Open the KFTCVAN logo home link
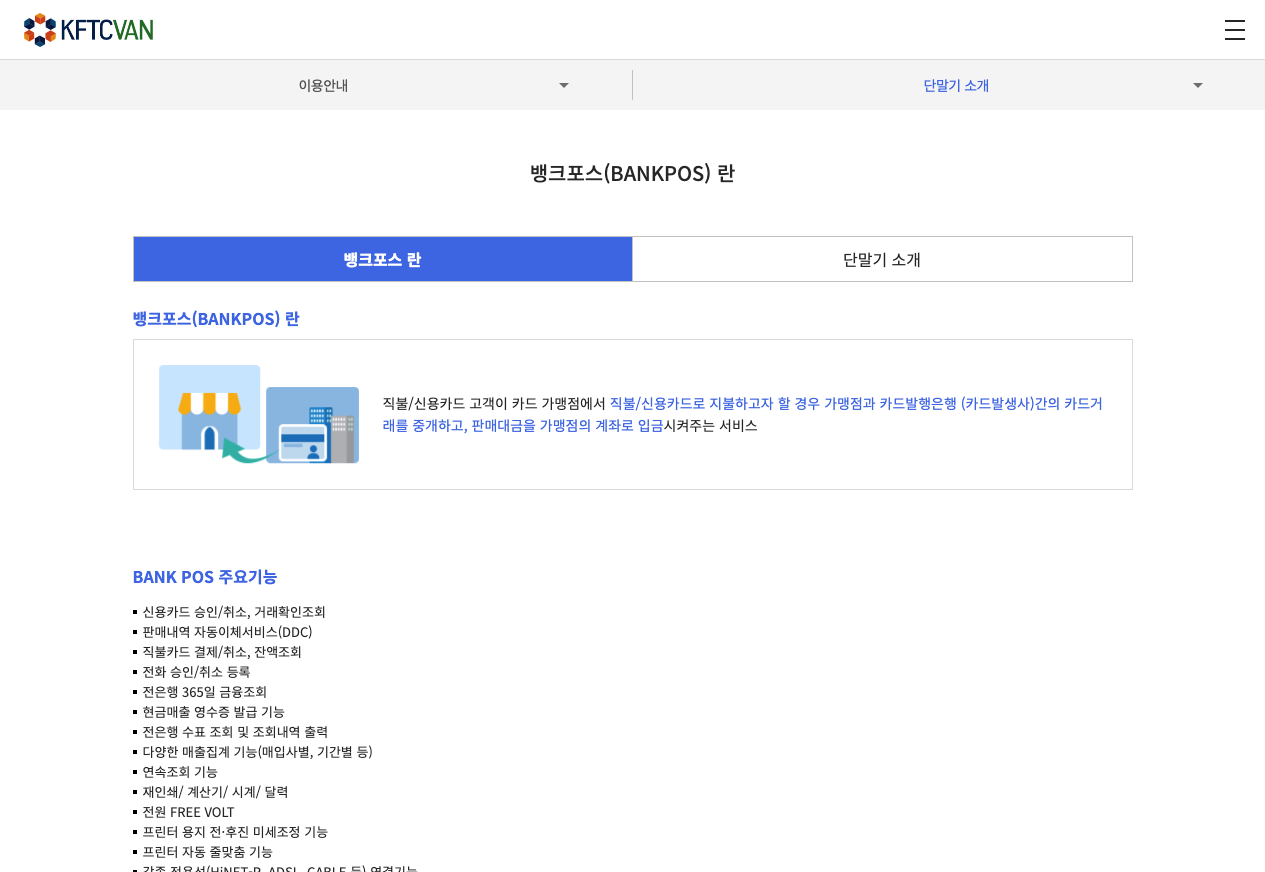The width and height of the screenshot is (1265, 872). [x=89, y=30]
